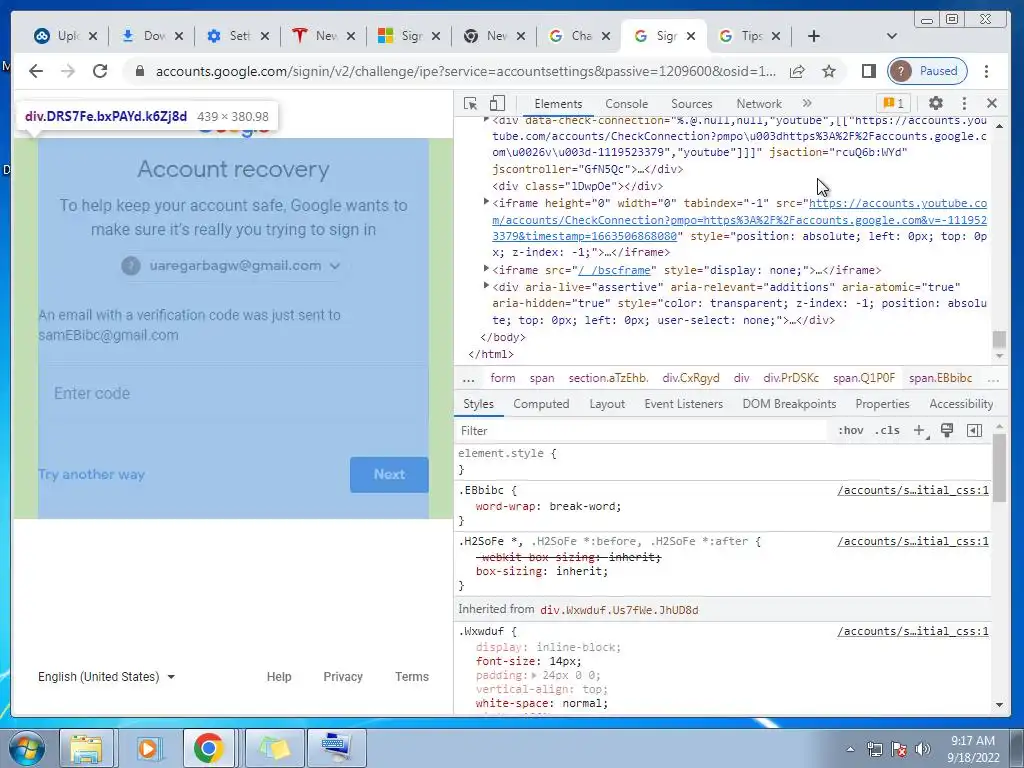The image size is (1024, 768).
Task: Expand the aria-live assertive div node
Action: [x=486, y=286]
